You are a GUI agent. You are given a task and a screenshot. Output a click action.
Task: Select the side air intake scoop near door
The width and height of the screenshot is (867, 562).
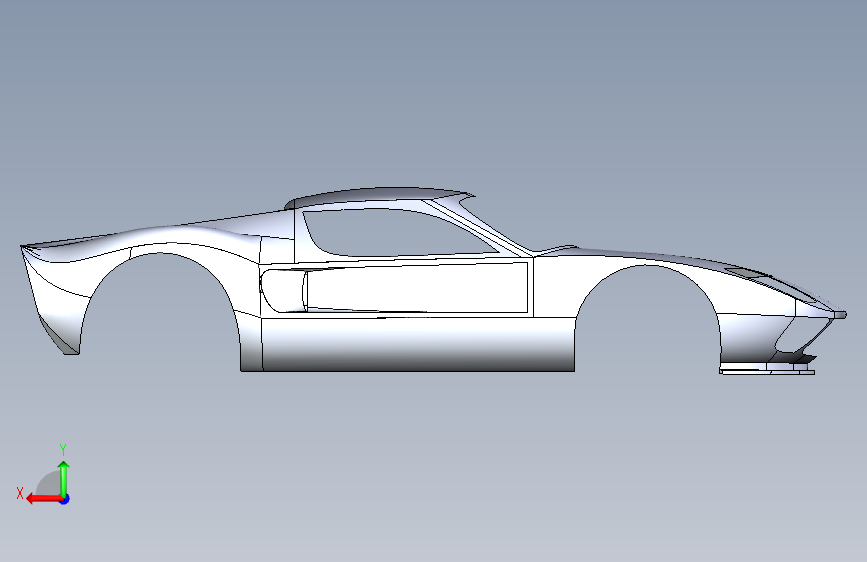click(x=283, y=290)
